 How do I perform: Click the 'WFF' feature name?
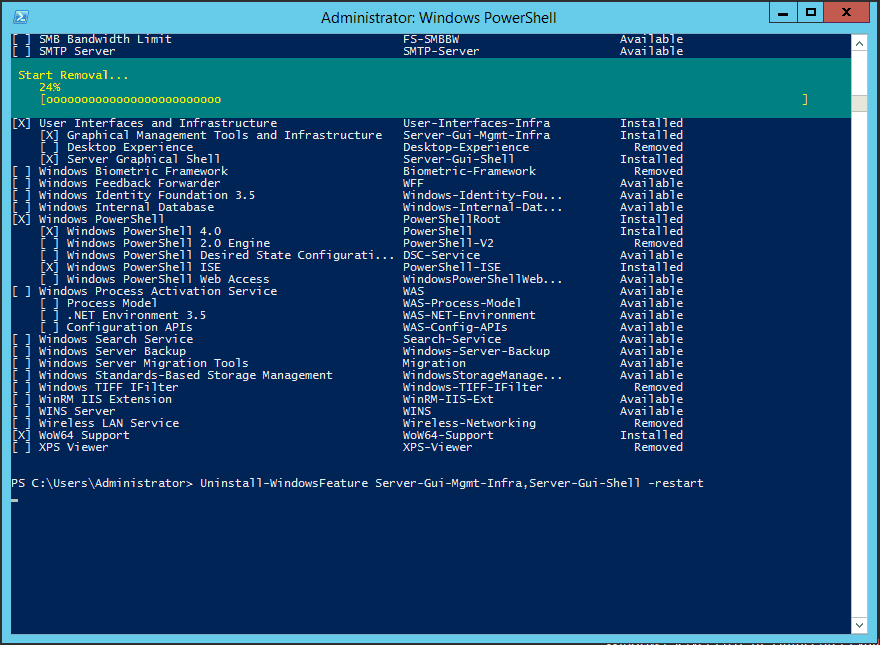point(414,183)
